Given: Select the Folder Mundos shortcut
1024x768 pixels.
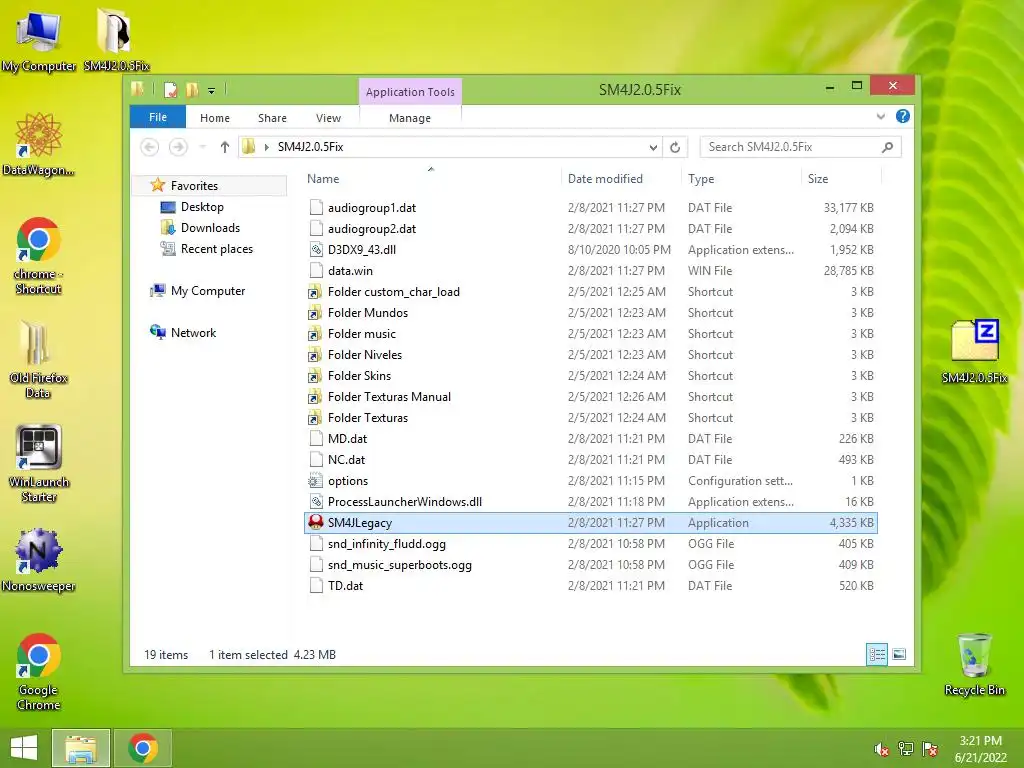Looking at the screenshot, I should coord(590,312).
